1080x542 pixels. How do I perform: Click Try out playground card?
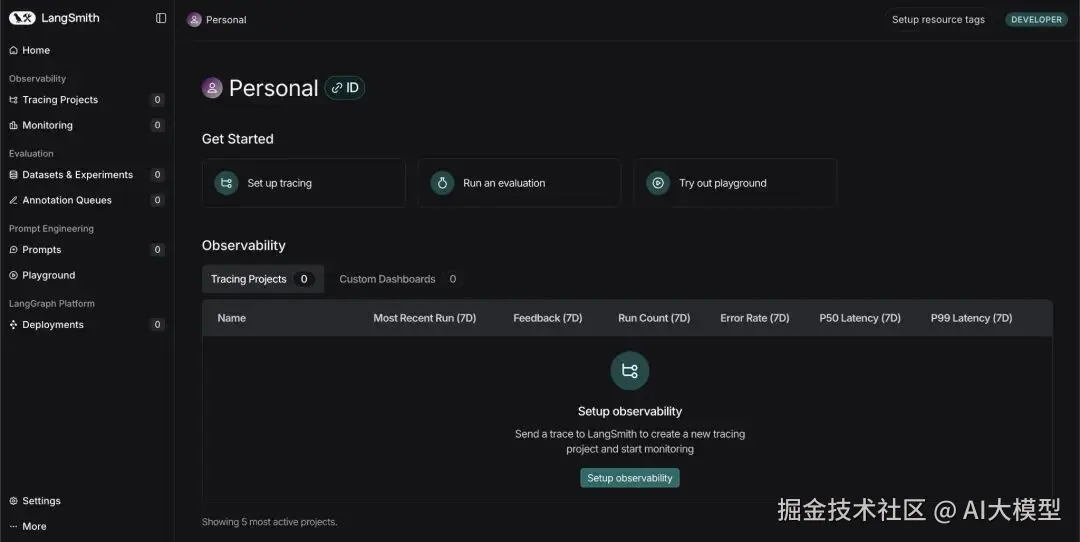click(x=735, y=183)
